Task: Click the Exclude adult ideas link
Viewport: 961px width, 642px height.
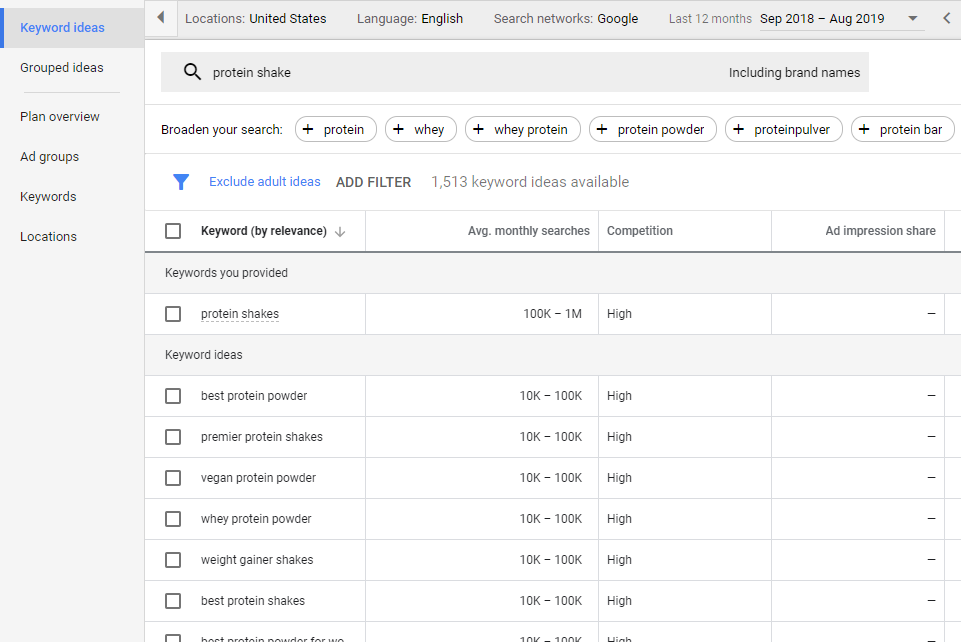Action: pyautogui.click(x=265, y=182)
